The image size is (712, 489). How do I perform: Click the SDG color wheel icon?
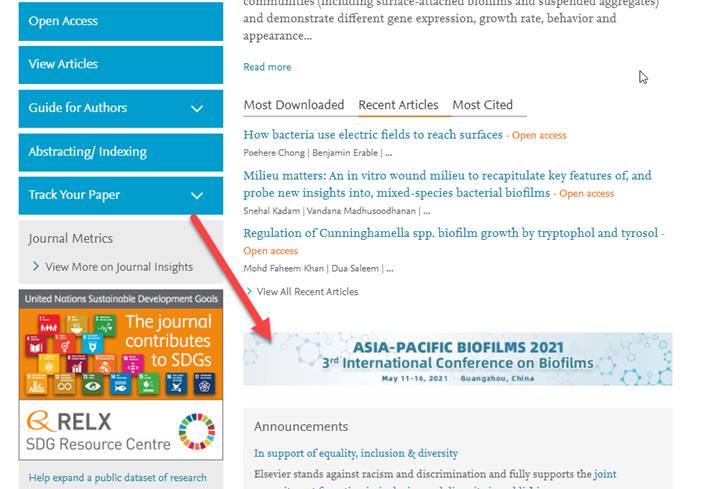click(196, 430)
